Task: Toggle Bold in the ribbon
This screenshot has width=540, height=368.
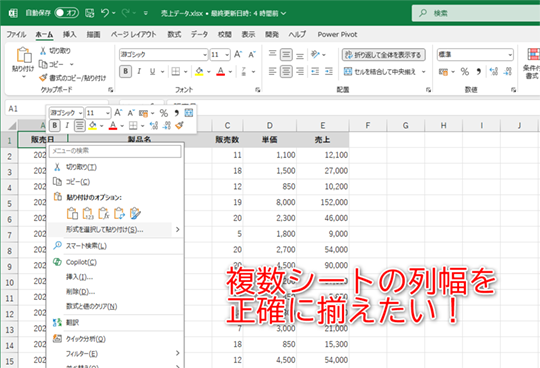Action: pos(125,71)
